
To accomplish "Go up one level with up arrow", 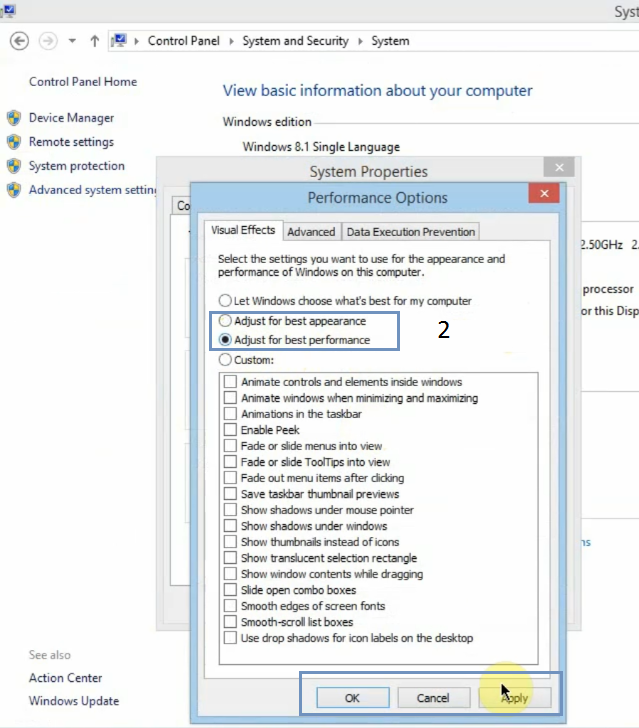I will [95, 41].
